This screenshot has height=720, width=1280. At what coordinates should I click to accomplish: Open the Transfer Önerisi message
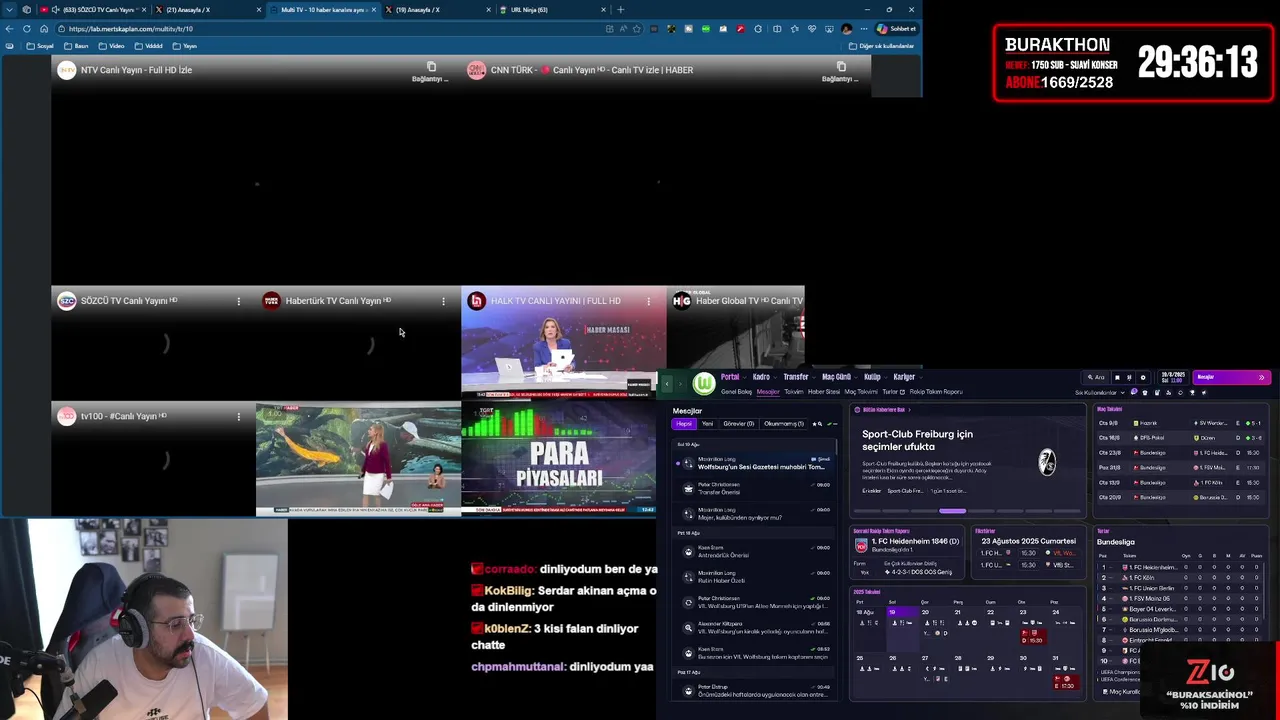[754, 488]
